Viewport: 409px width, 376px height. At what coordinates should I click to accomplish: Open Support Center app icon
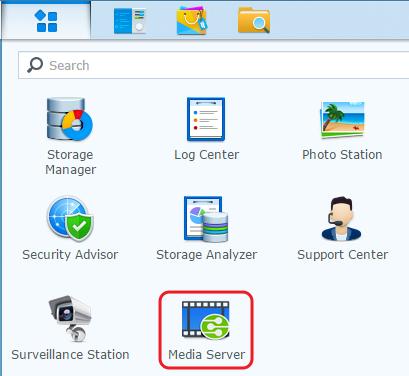[341, 219]
